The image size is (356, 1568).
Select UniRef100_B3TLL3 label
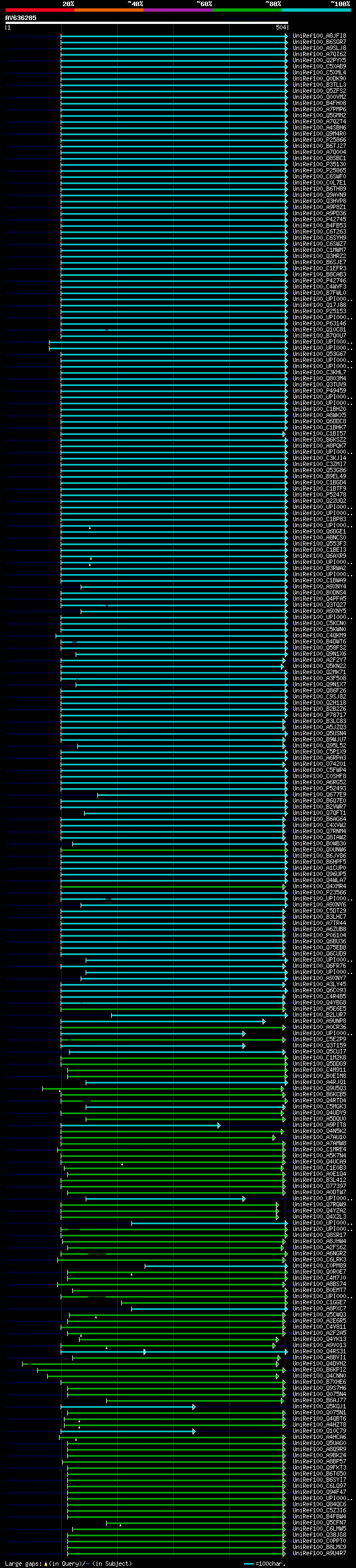(319, 85)
